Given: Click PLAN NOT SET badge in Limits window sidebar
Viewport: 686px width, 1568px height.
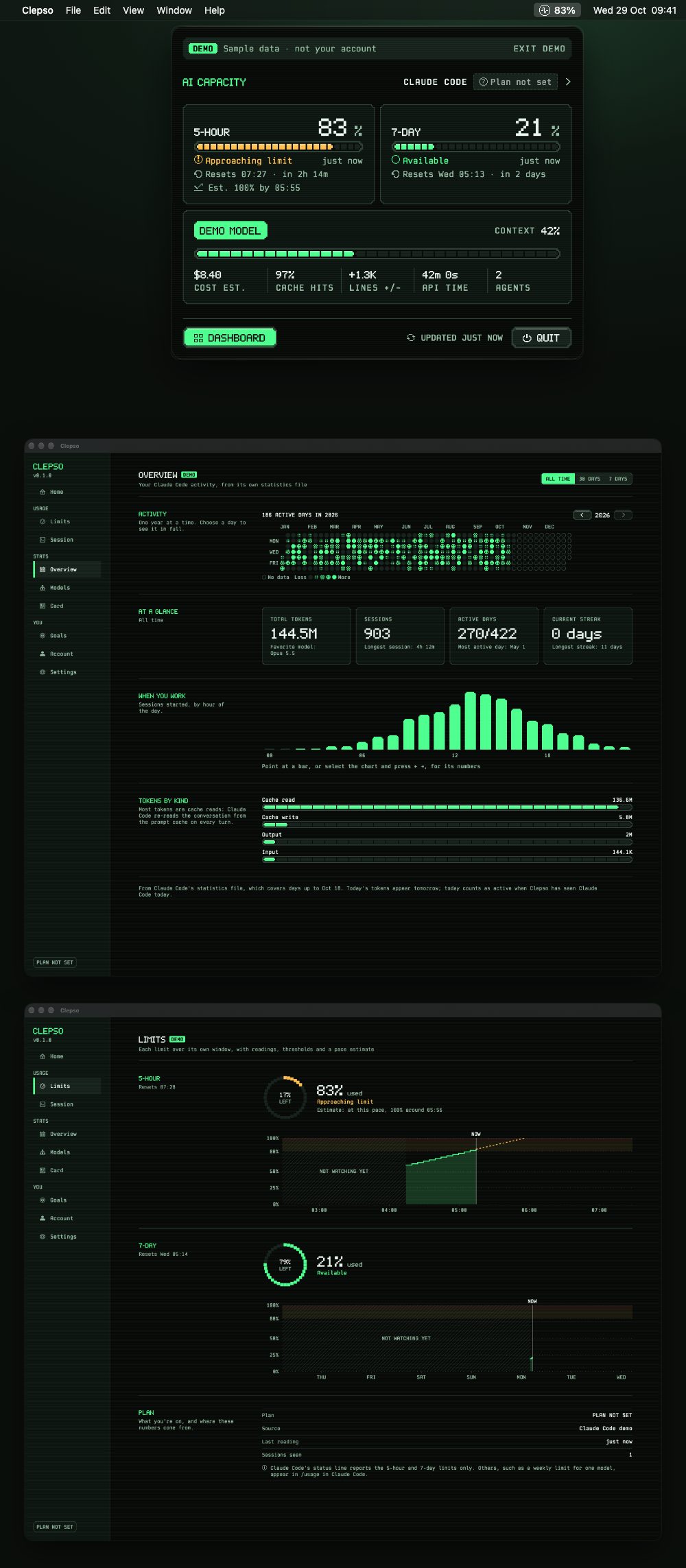Looking at the screenshot, I should coord(55,1527).
